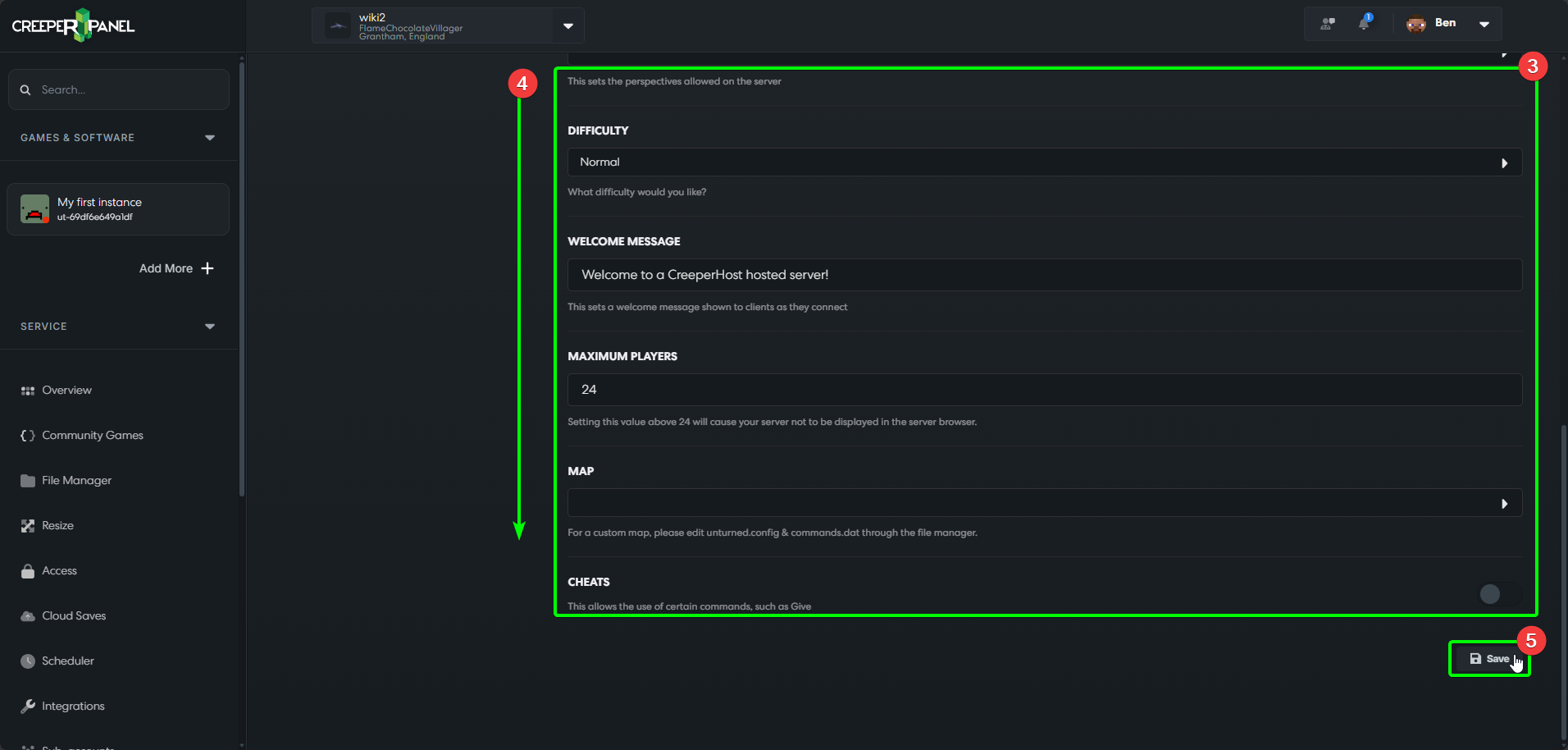
Task: Click inside the search field
Action: coord(118,89)
